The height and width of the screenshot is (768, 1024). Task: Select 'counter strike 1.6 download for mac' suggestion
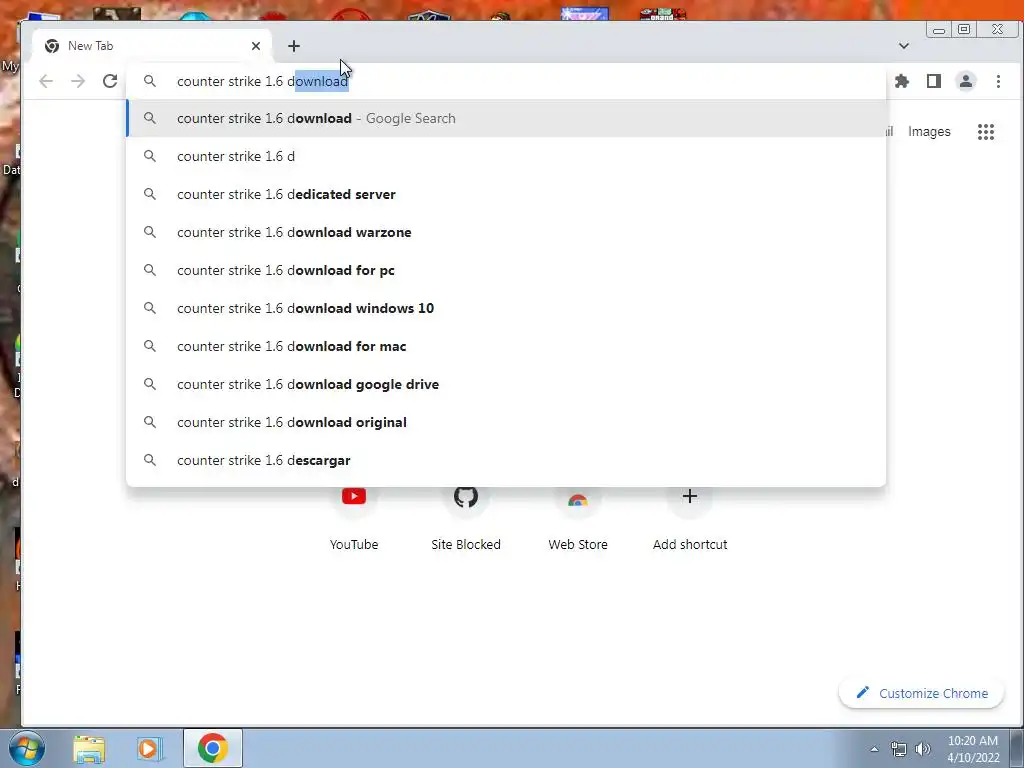click(506, 346)
